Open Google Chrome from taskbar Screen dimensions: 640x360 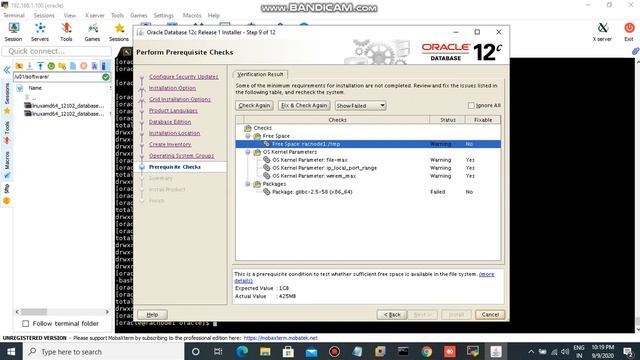tap(427, 351)
